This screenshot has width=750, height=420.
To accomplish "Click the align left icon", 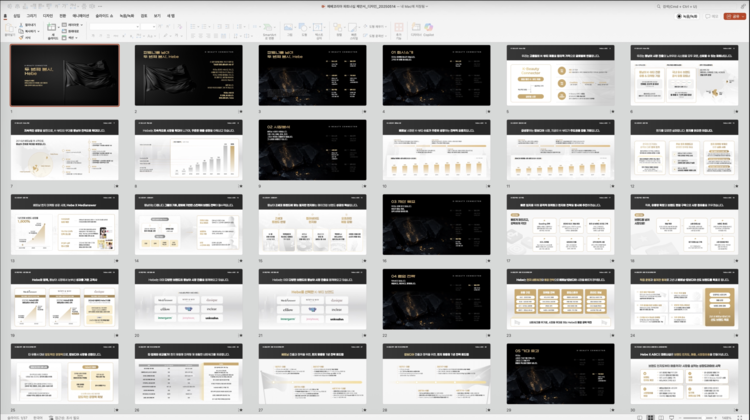I will 193,35.
